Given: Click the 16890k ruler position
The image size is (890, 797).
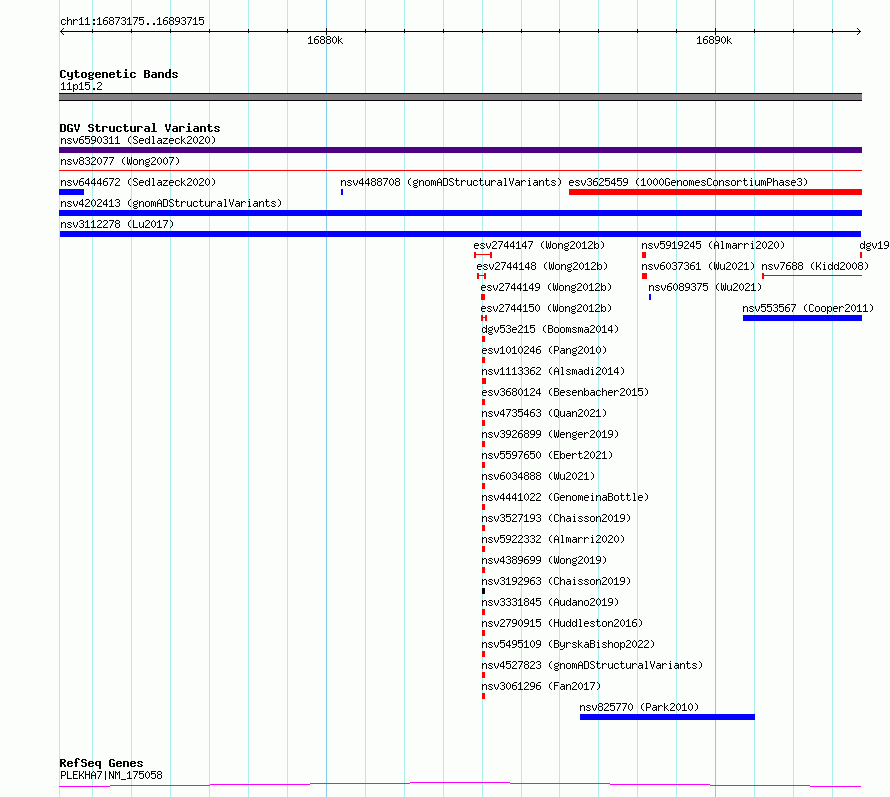Looking at the screenshot, I should coord(714,40).
